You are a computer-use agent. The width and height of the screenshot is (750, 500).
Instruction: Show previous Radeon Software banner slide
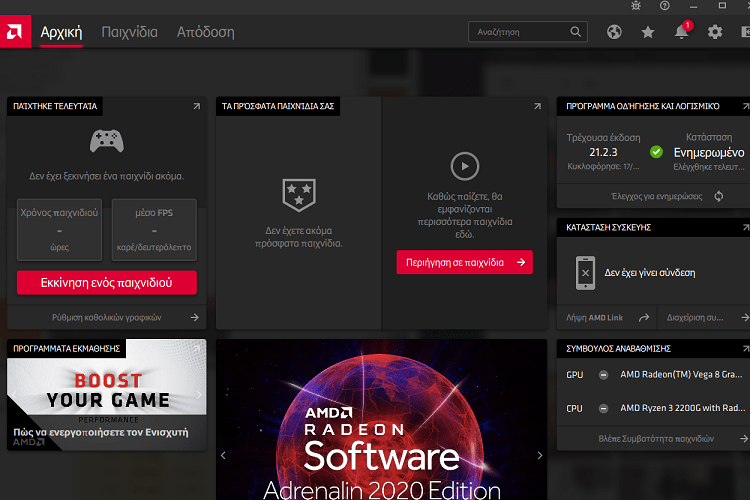coord(223,456)
